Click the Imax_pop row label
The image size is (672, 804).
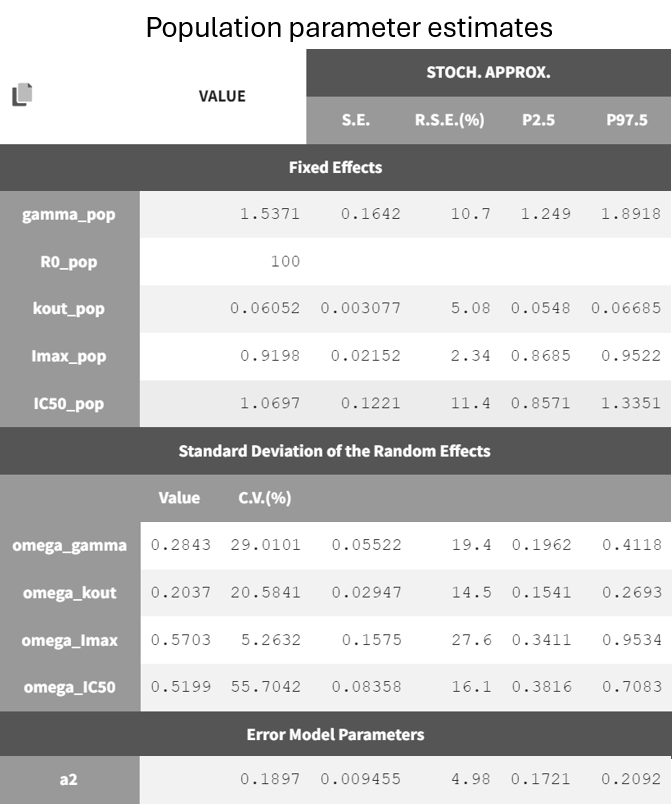click(69, 356)
